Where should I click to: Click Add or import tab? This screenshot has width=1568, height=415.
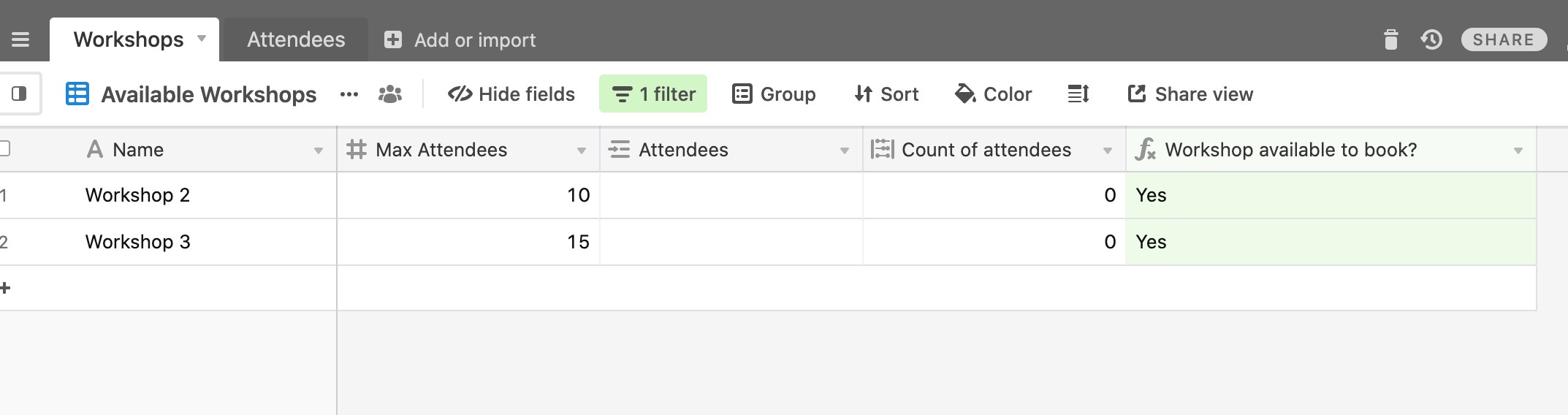click(460, 39)
